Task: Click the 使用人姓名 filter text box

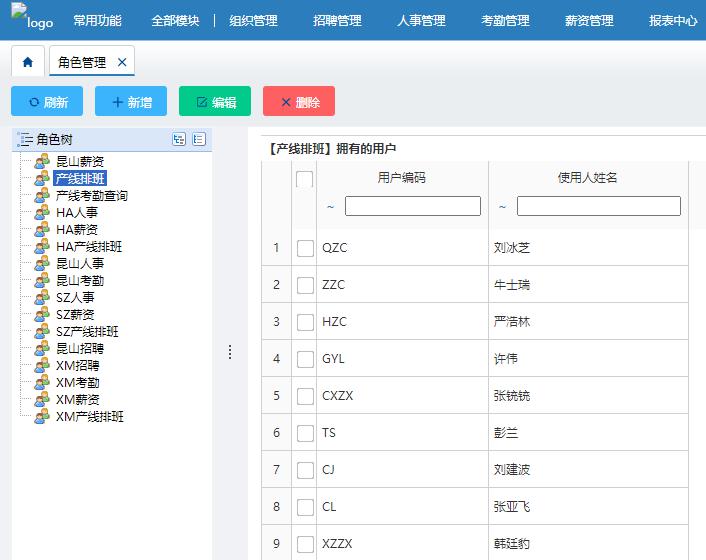Action: [598, 206]
